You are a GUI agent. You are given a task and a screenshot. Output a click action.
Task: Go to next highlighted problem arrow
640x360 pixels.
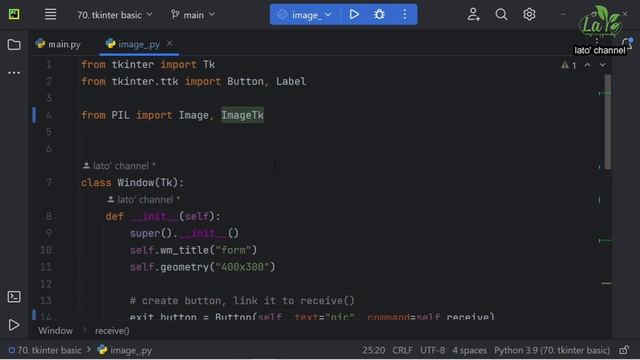(x=602, y=65)
